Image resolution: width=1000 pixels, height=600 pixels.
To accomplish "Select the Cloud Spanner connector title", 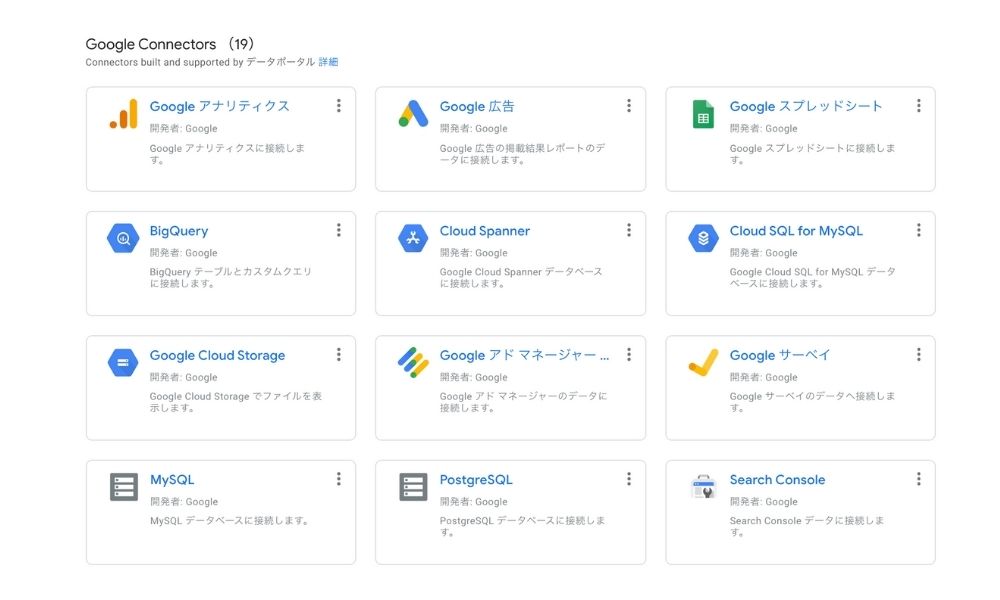I will [485, 231].
